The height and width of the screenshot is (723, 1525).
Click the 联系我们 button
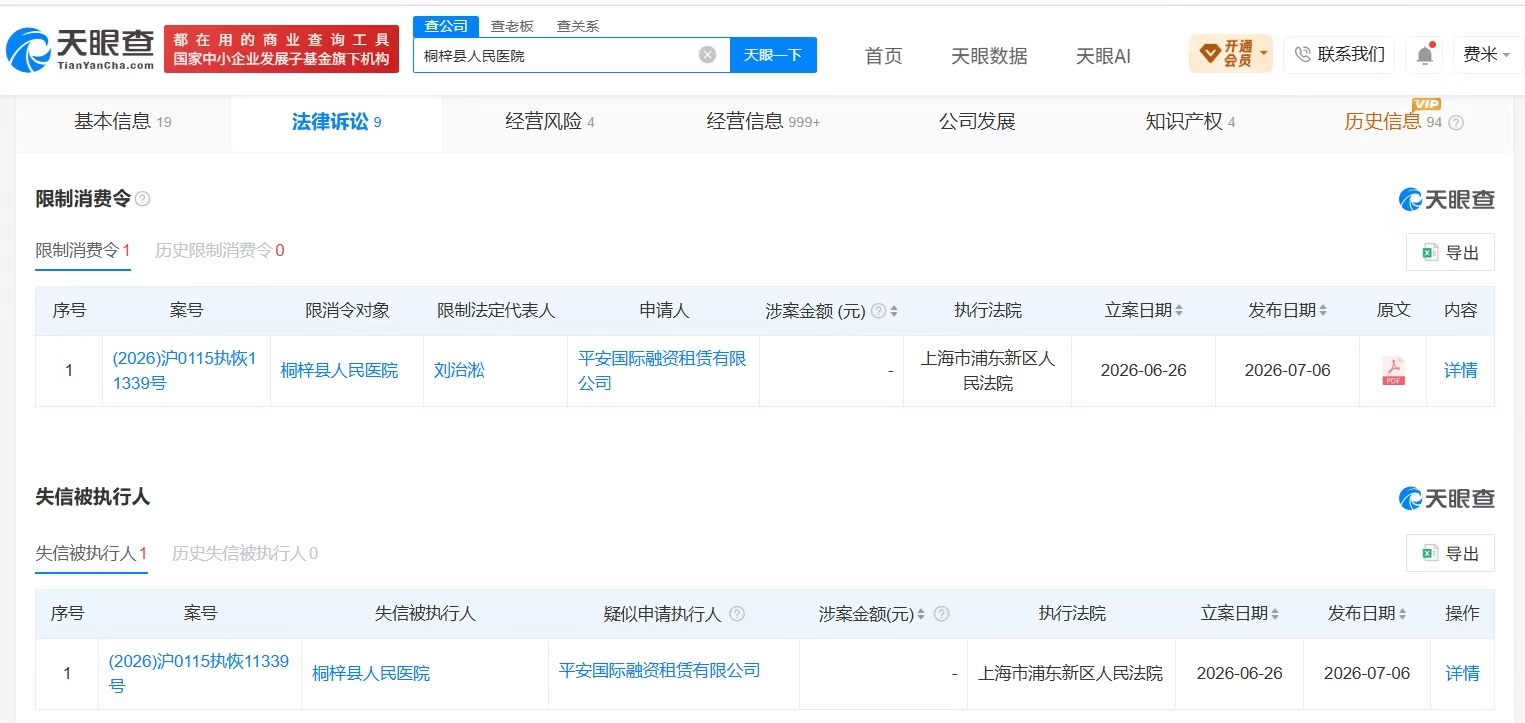[x=1339, y=54]
